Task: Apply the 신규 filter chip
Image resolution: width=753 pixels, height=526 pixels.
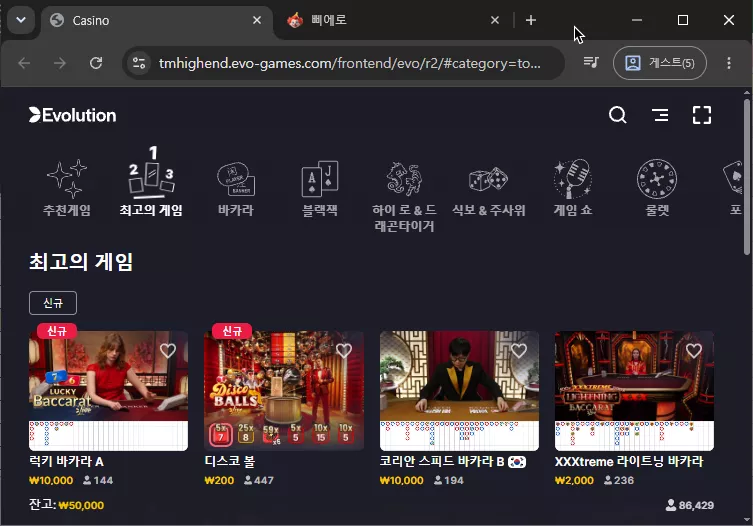Action: 53,303
